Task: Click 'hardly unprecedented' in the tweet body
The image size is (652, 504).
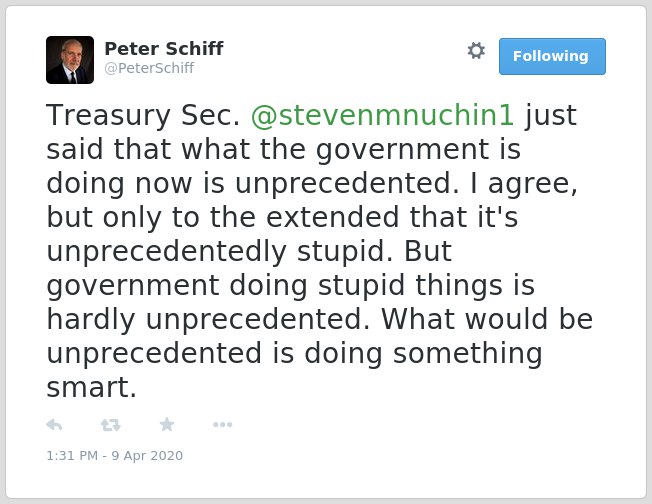Action: pos(208,319)
